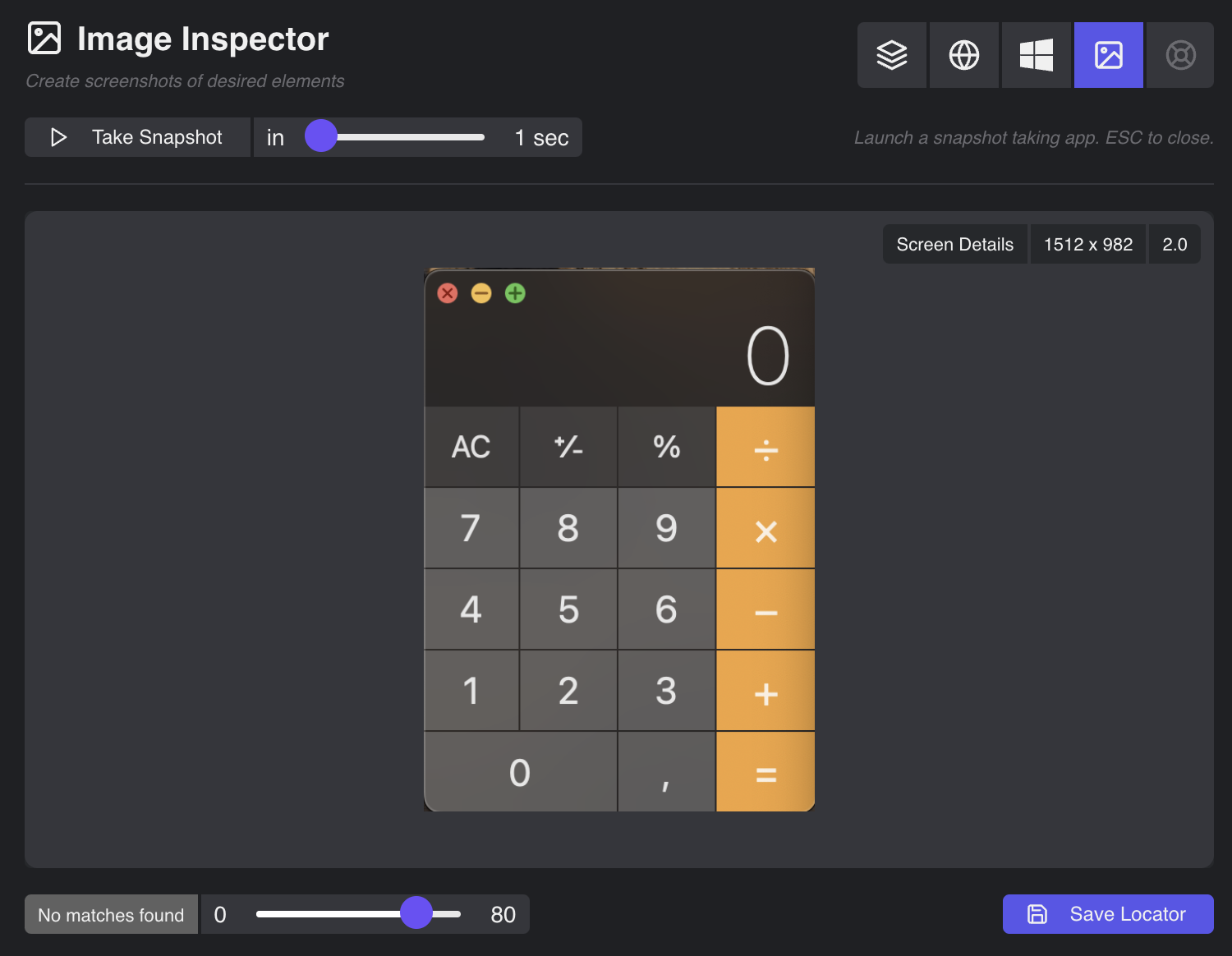Click the Screen Details label

pyautogui.click(x=955, y=244)
